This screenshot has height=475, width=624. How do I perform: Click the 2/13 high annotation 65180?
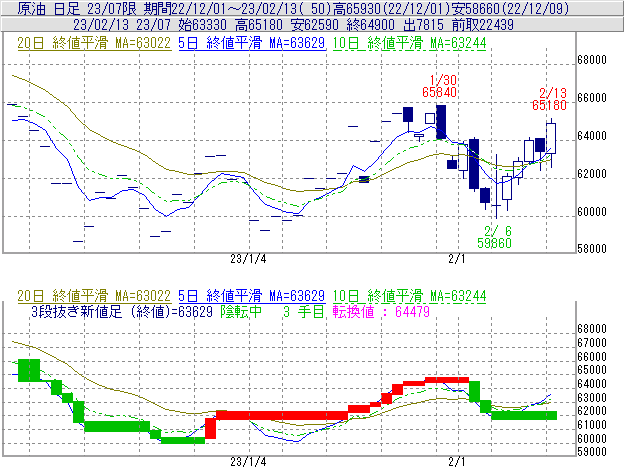pyautogui.click(x=552, y=103)
